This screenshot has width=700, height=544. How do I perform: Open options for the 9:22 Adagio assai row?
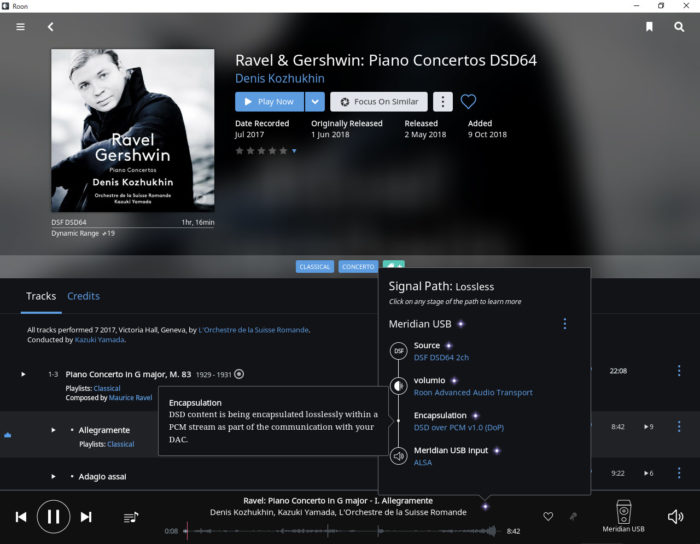[x=679, y=473]
